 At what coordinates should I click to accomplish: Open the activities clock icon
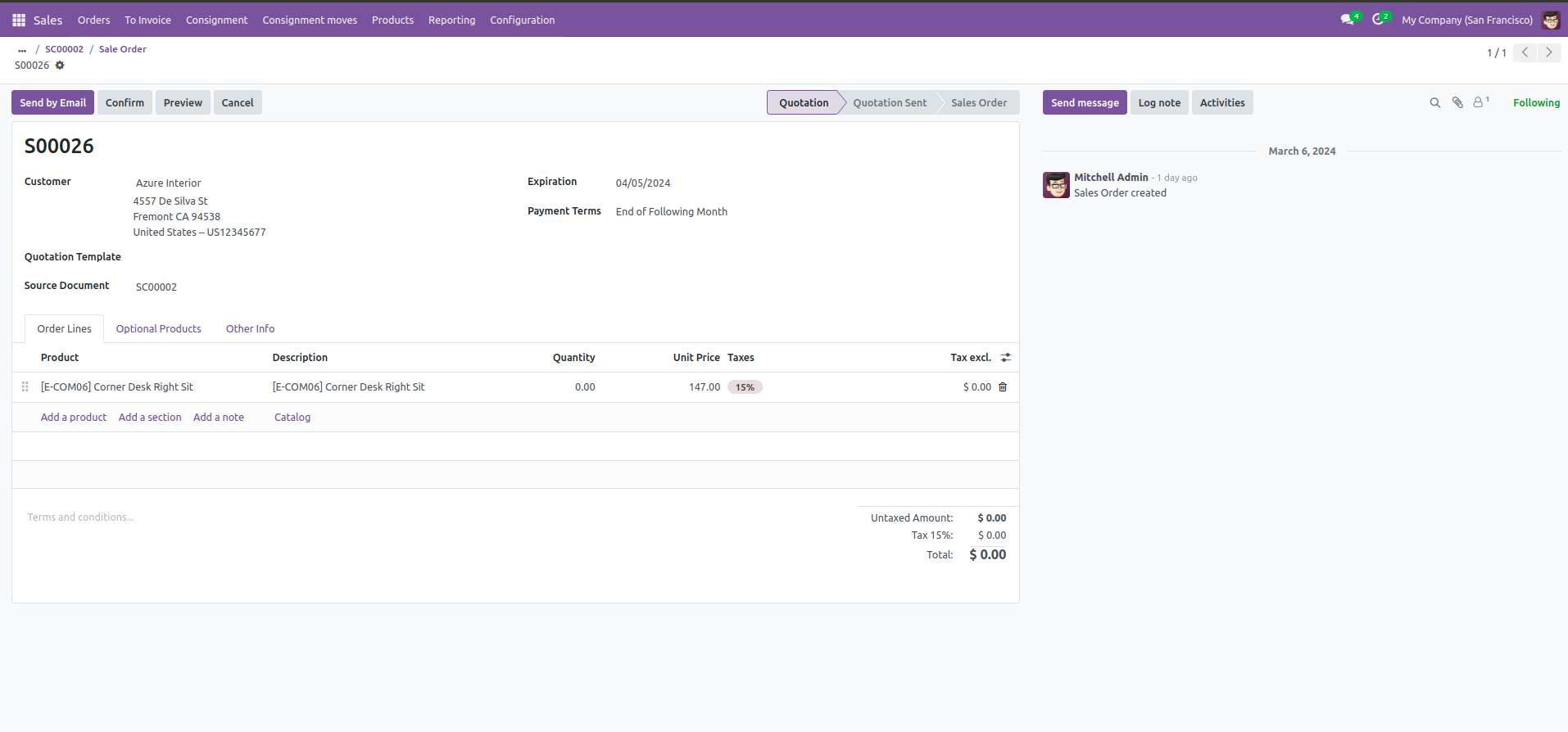[1378, 20]
